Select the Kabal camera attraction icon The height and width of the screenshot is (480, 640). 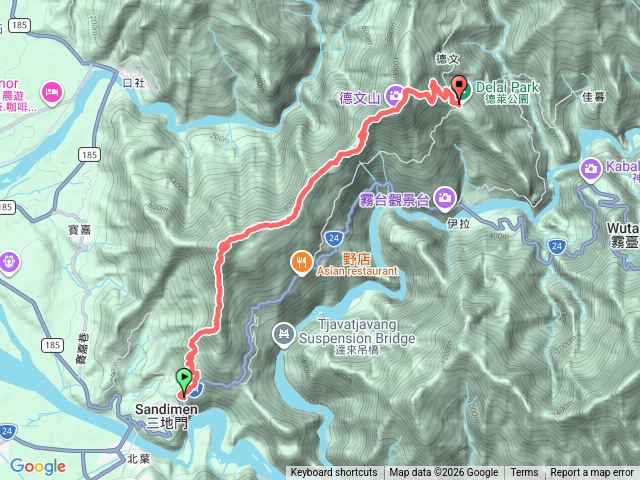[590, 170]
